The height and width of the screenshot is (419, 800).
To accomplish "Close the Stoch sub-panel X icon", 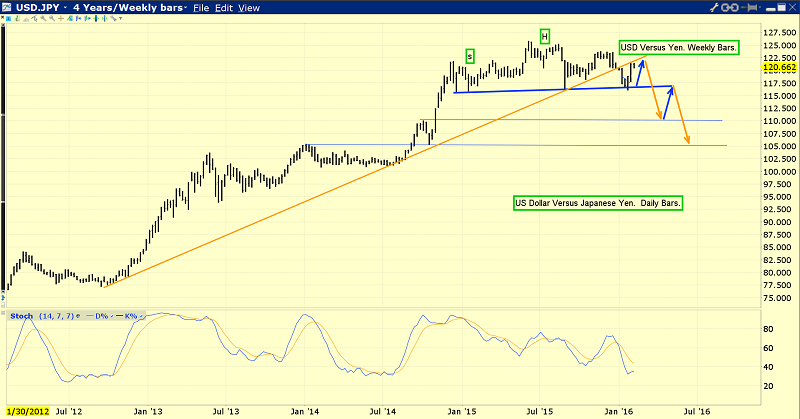I will (x=3, y=313).
